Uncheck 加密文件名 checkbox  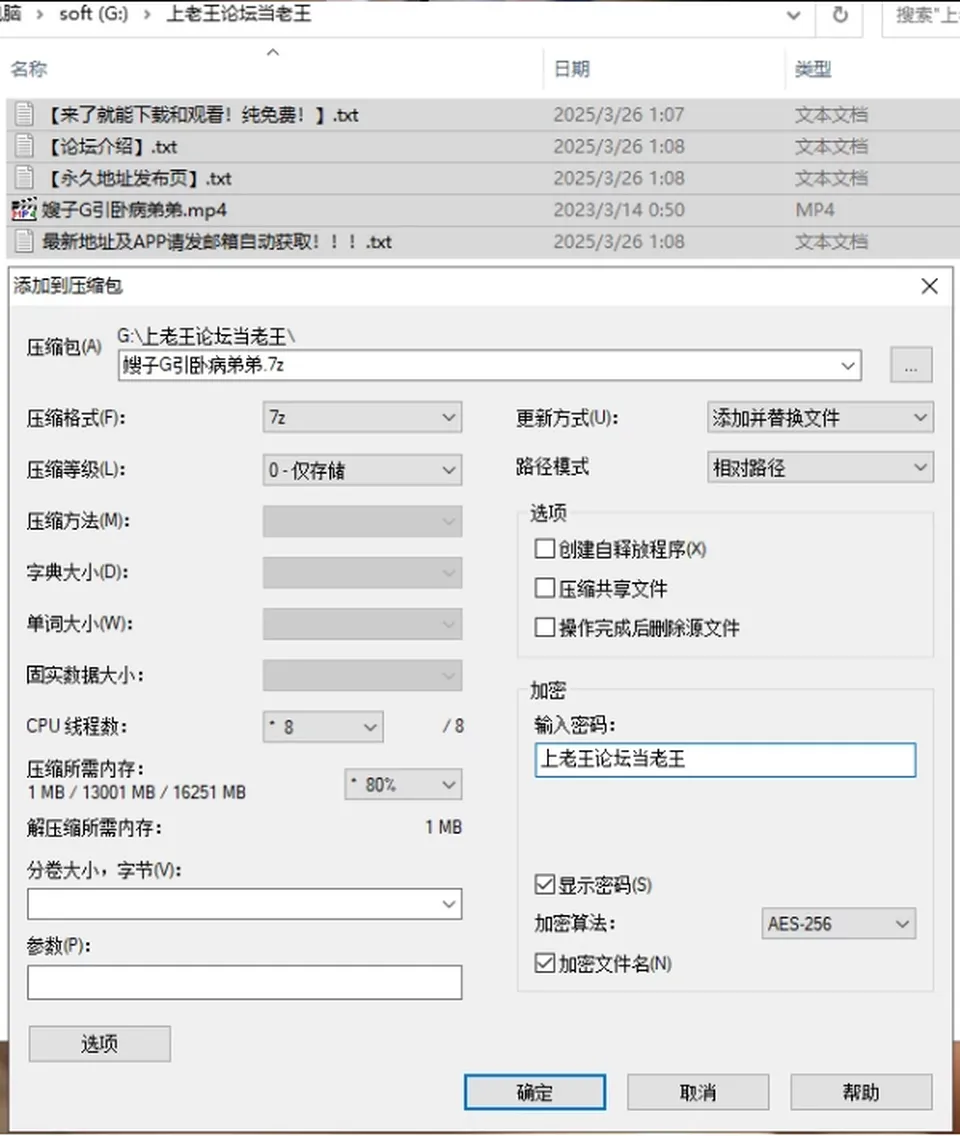tap(544, 964)
